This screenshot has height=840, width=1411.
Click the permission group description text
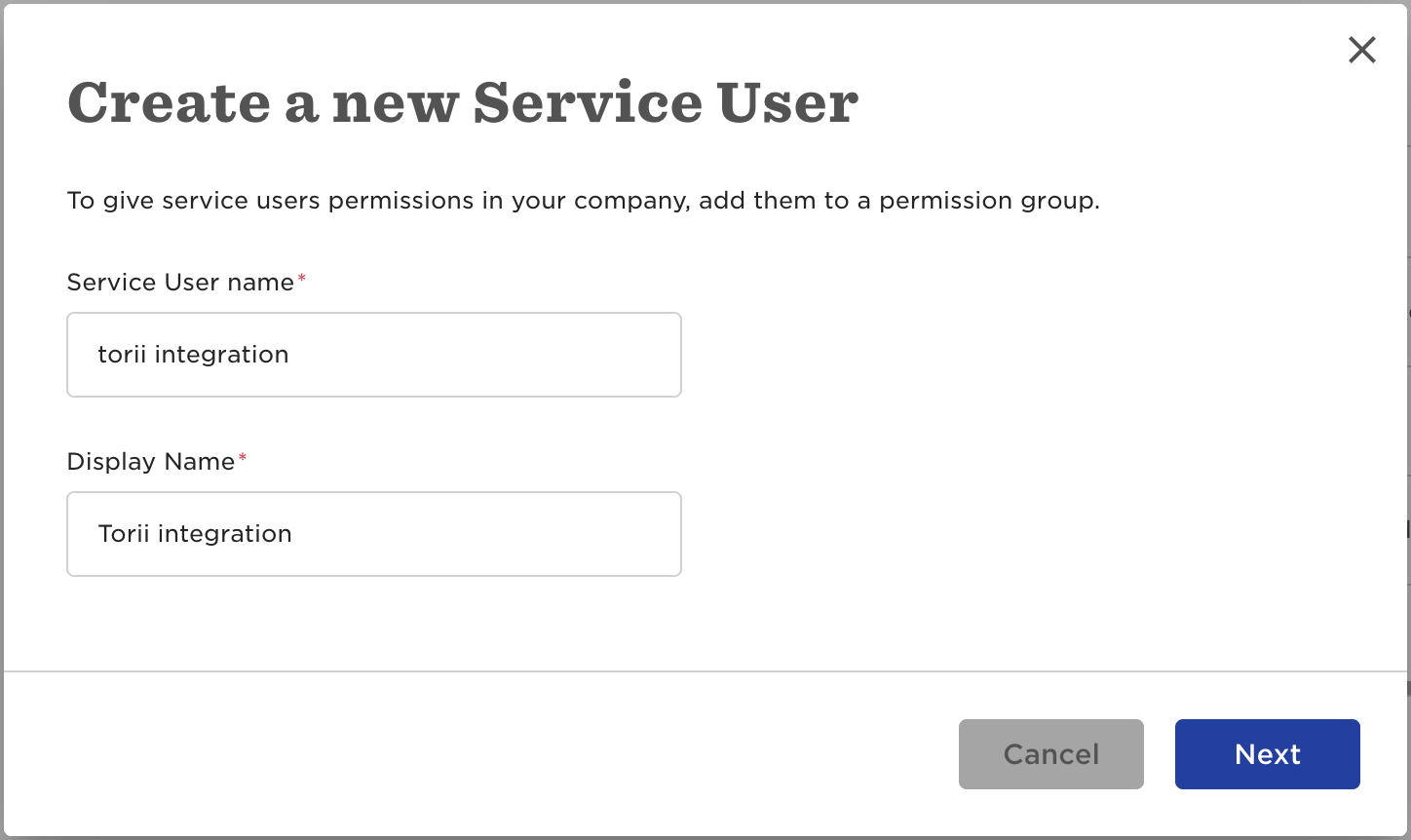coord(583,201)
